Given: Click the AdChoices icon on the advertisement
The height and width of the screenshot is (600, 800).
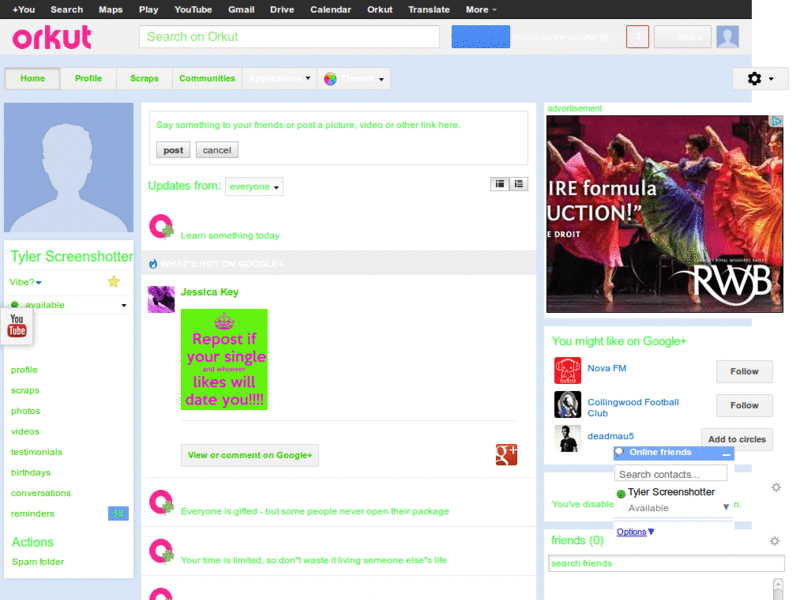Looking at the screenshot, I should click(x=776, y=121).
